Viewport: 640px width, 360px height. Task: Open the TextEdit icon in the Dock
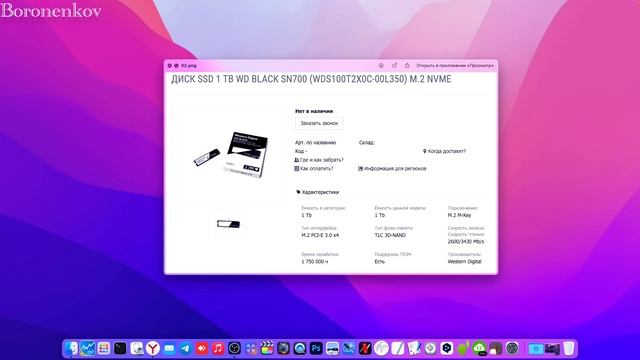tap(398, 348)
